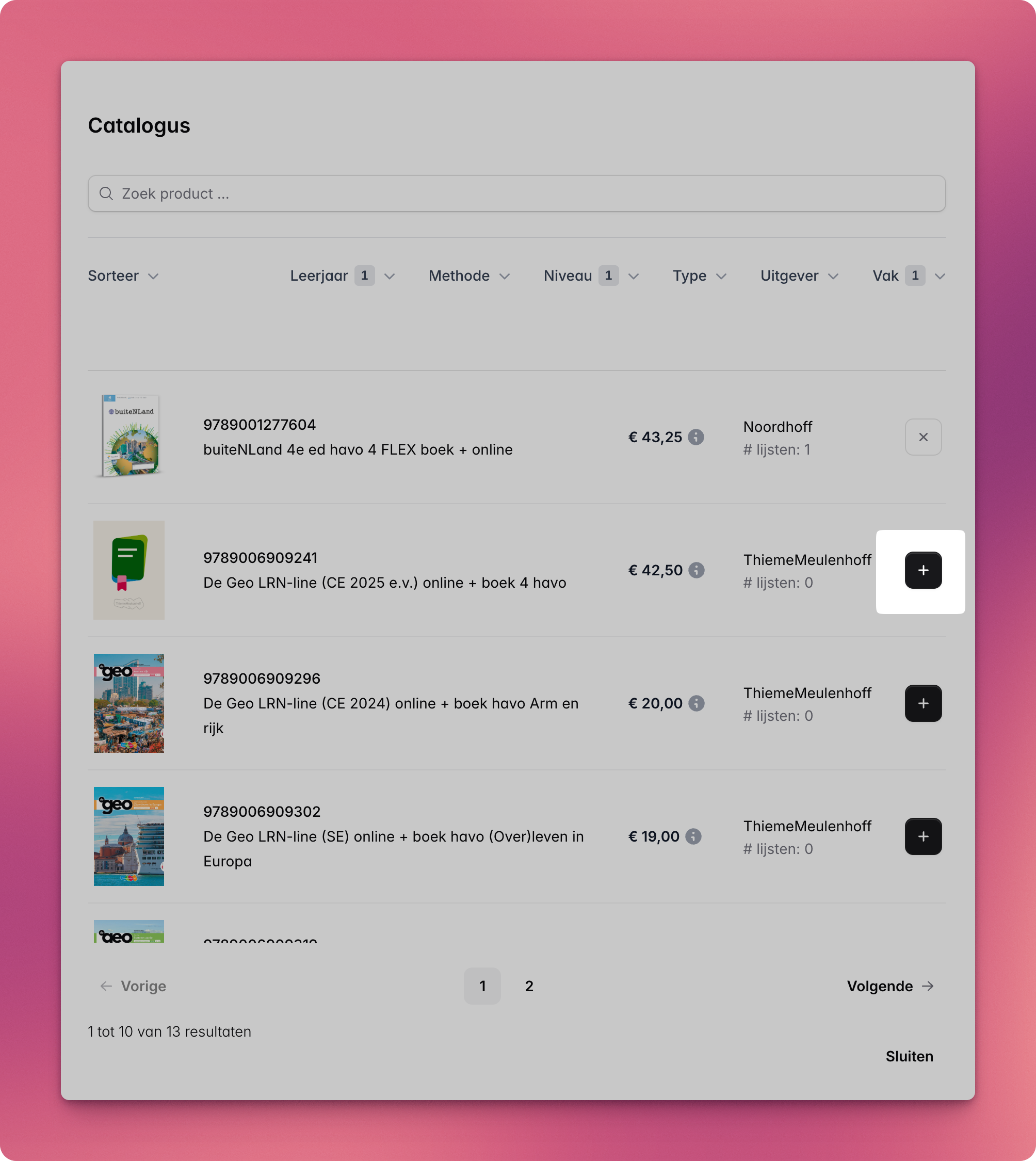Image resolution: width=1036 pixels, height=1161 pixels.
Task: Expand the Uitgever filter
Action: pos(799,276)
